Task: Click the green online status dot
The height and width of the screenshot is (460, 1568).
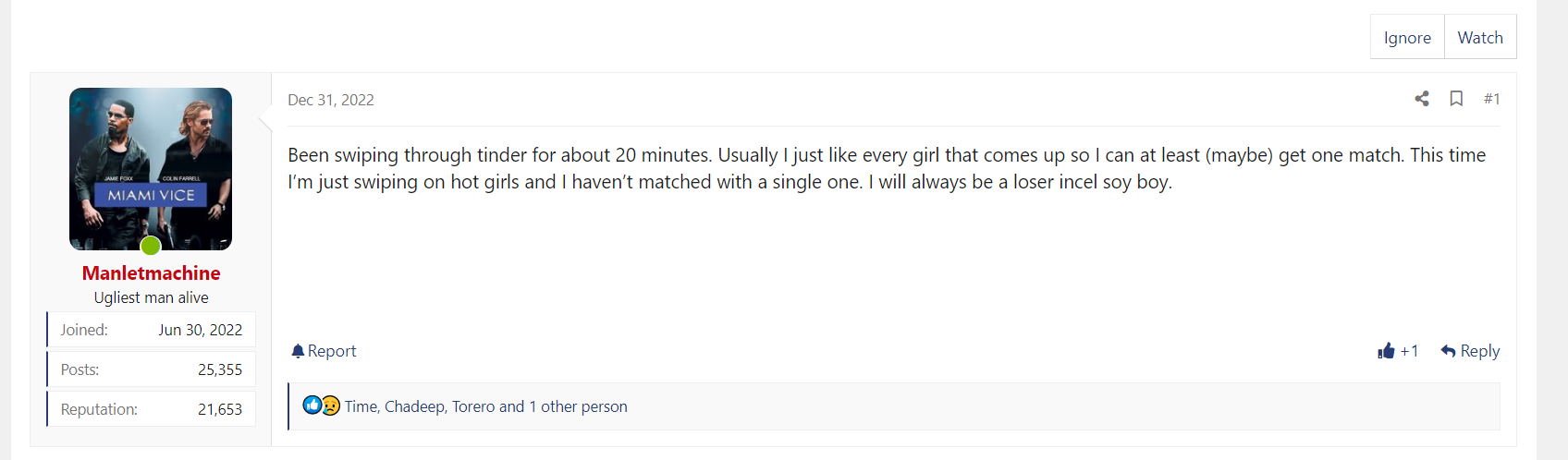Action: coord(151,246)
